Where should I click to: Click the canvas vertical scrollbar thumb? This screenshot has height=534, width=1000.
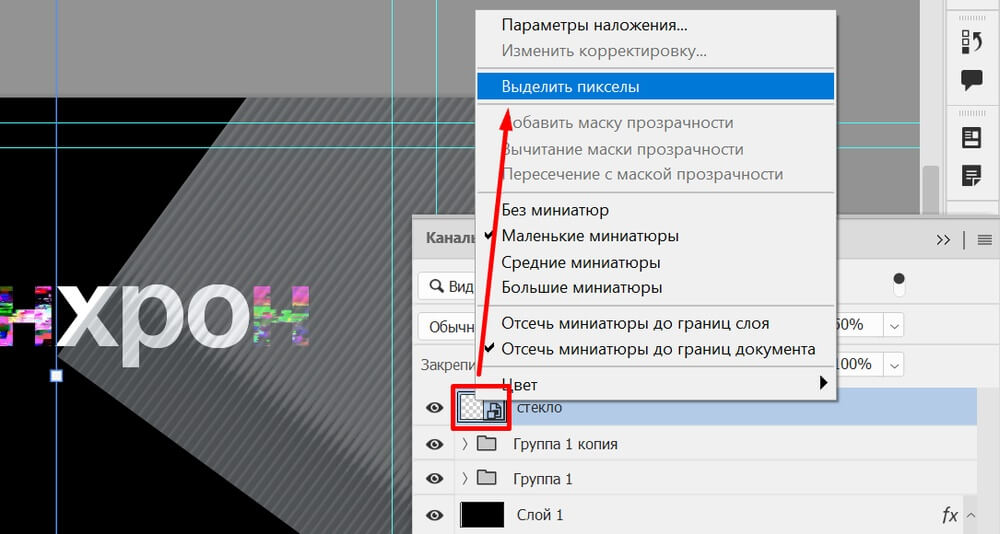tap(930, 189)
